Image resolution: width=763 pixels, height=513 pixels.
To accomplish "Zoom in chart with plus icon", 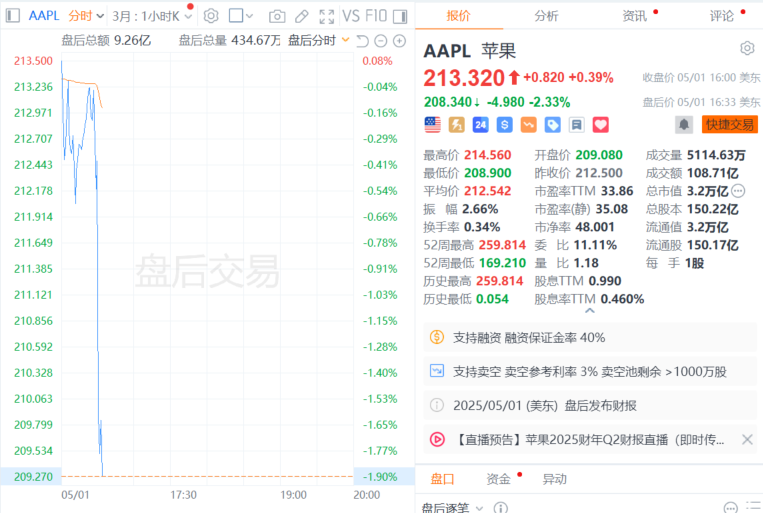I will tap(399, 40).
